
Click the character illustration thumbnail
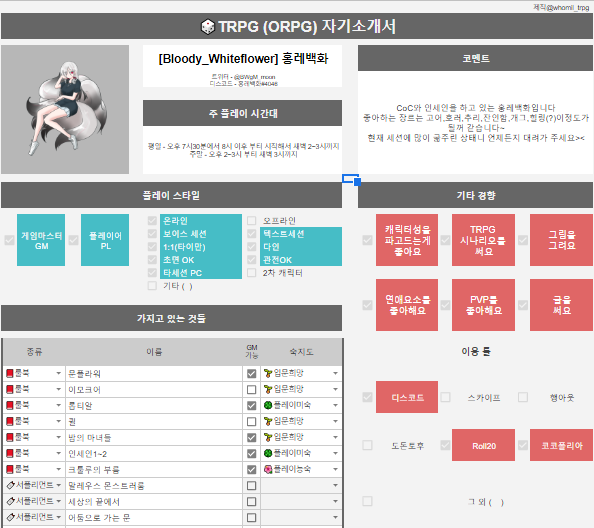click(x=65, y=109)
